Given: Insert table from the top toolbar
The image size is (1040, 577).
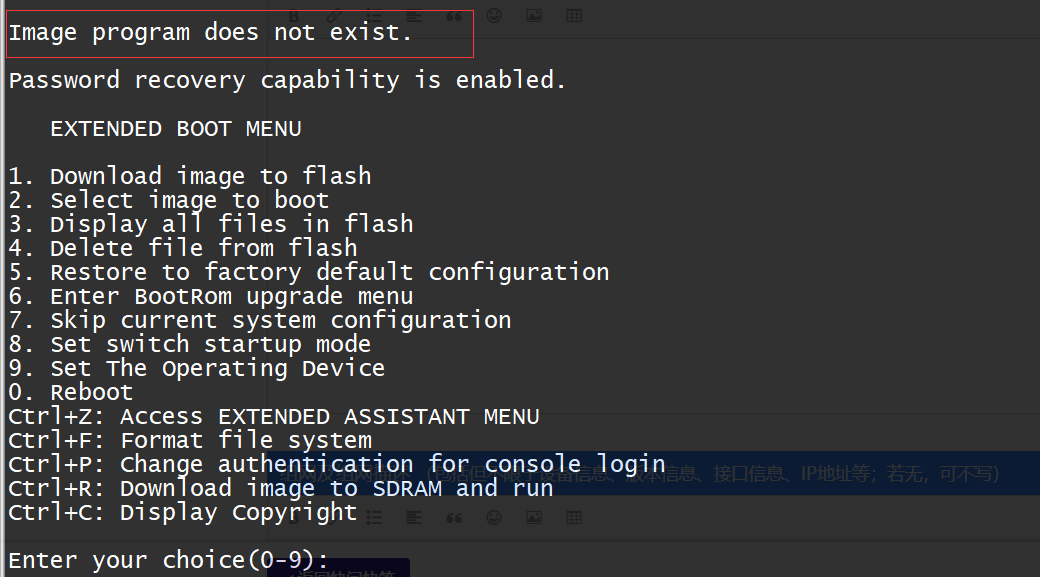Looking at the screenshot, I should point(574,16).
